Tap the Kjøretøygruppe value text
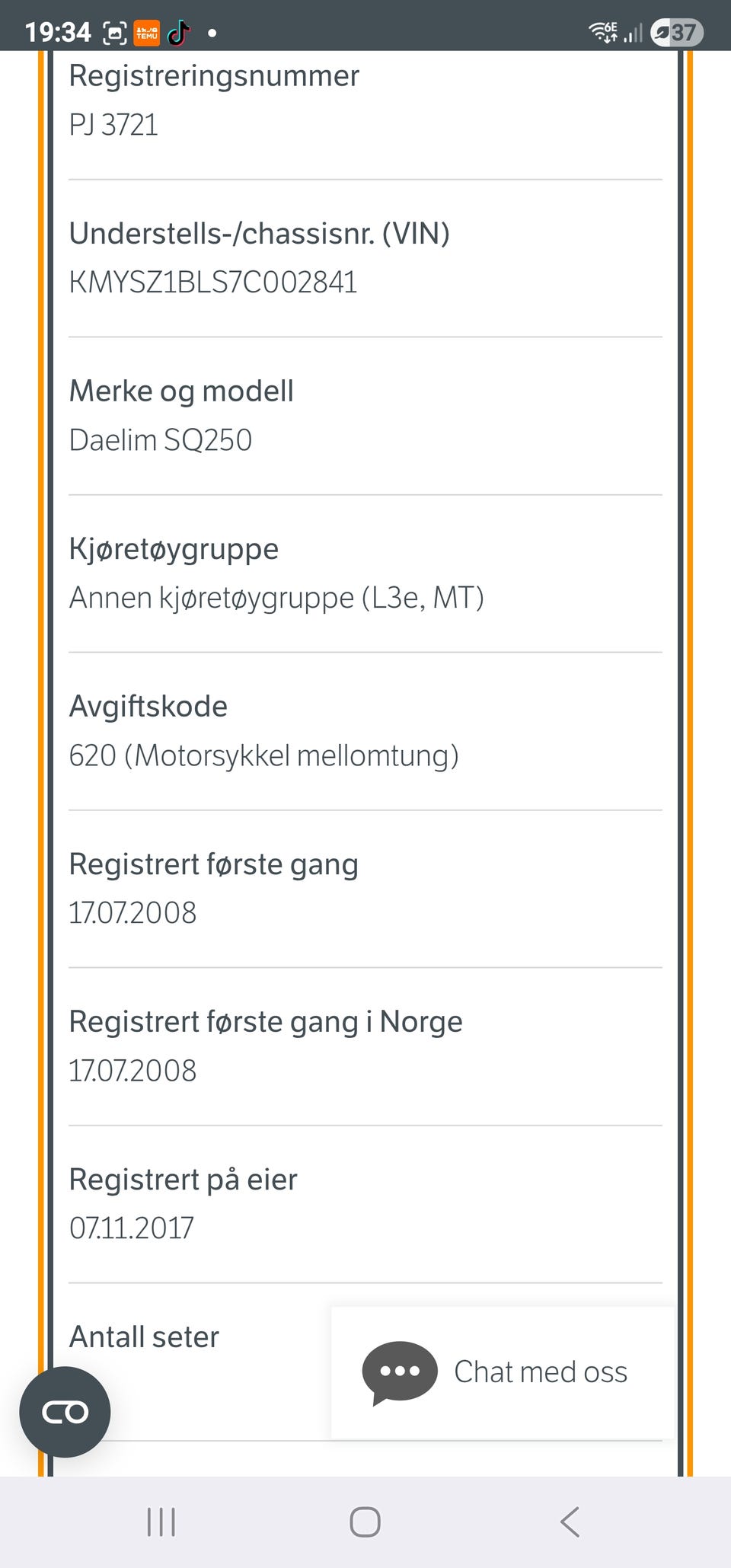Viewport: 731px width, 1568px height. pyautogui.click(x=276, y=598)
